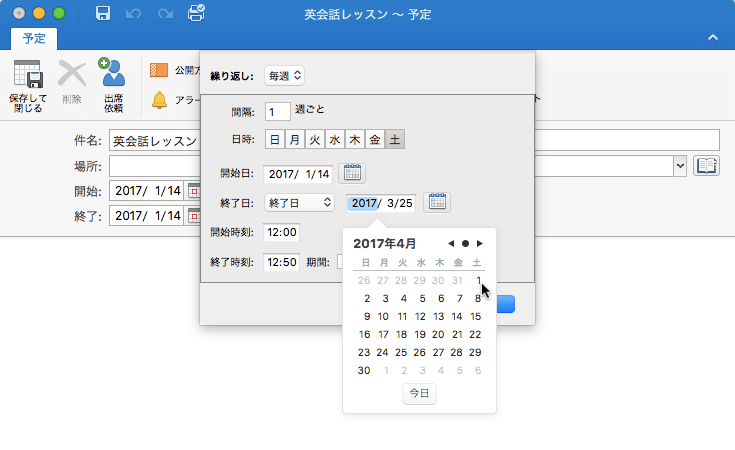Select the 予定 ribbon tab
Image resolution: width=735 pixels, height=450 pixels.
tap(34, 38)
